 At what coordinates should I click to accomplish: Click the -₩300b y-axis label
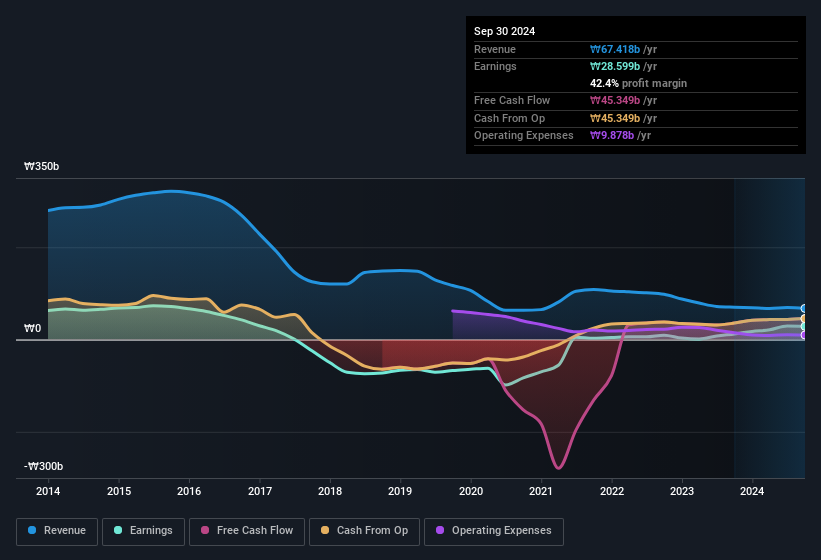(x=43, y=466)
